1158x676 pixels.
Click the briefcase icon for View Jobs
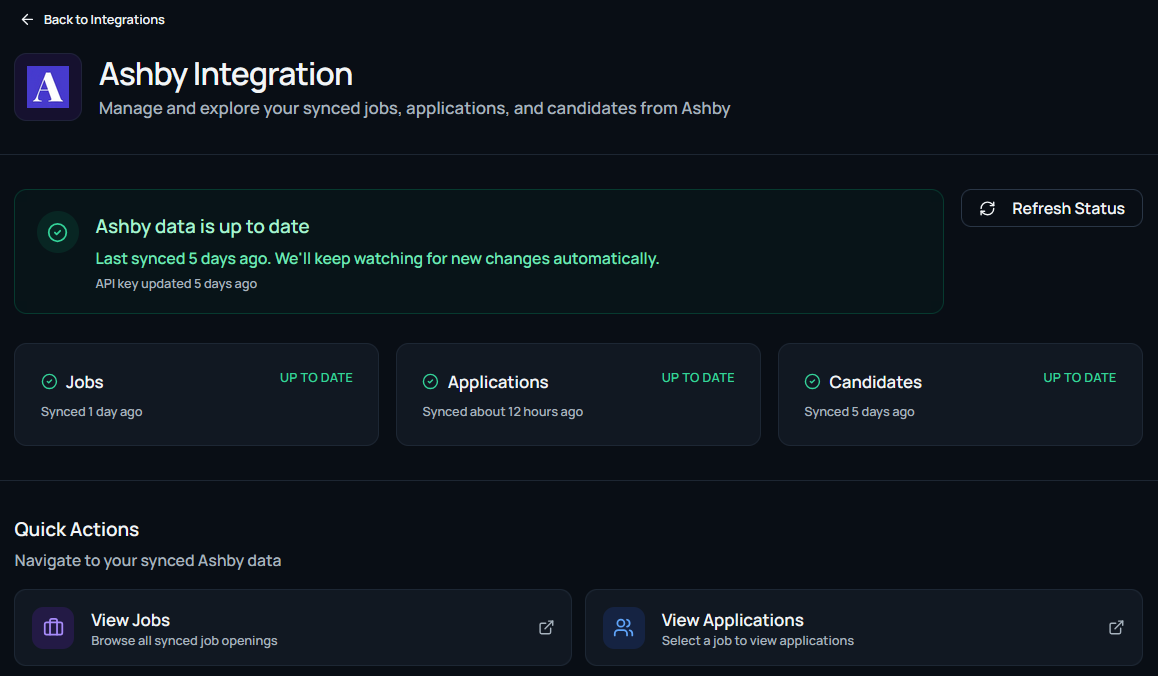pyautogui.click(x=53, y=628)
